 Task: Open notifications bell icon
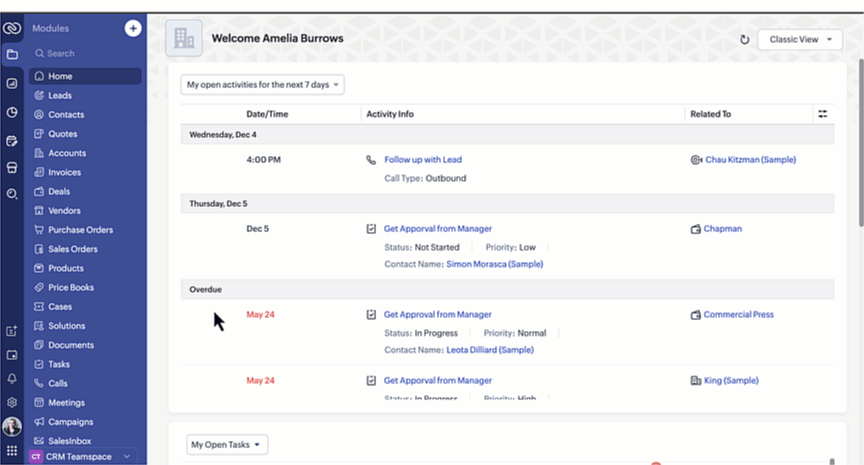coord(12,379)
